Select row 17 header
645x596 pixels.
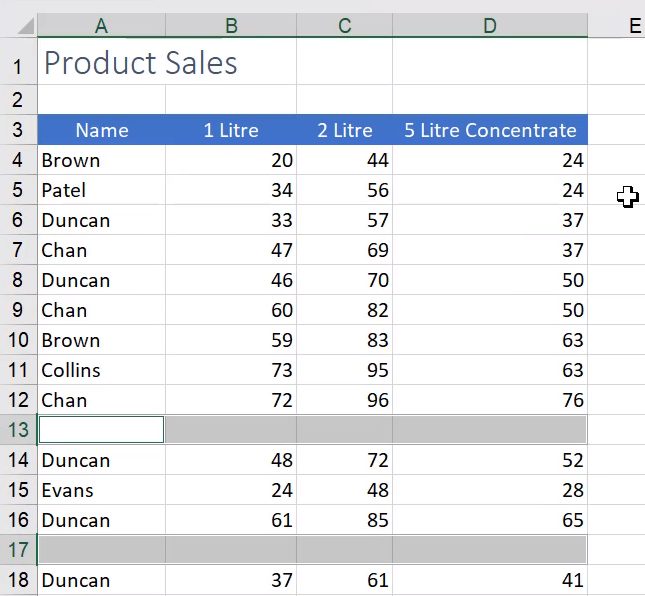18,550
